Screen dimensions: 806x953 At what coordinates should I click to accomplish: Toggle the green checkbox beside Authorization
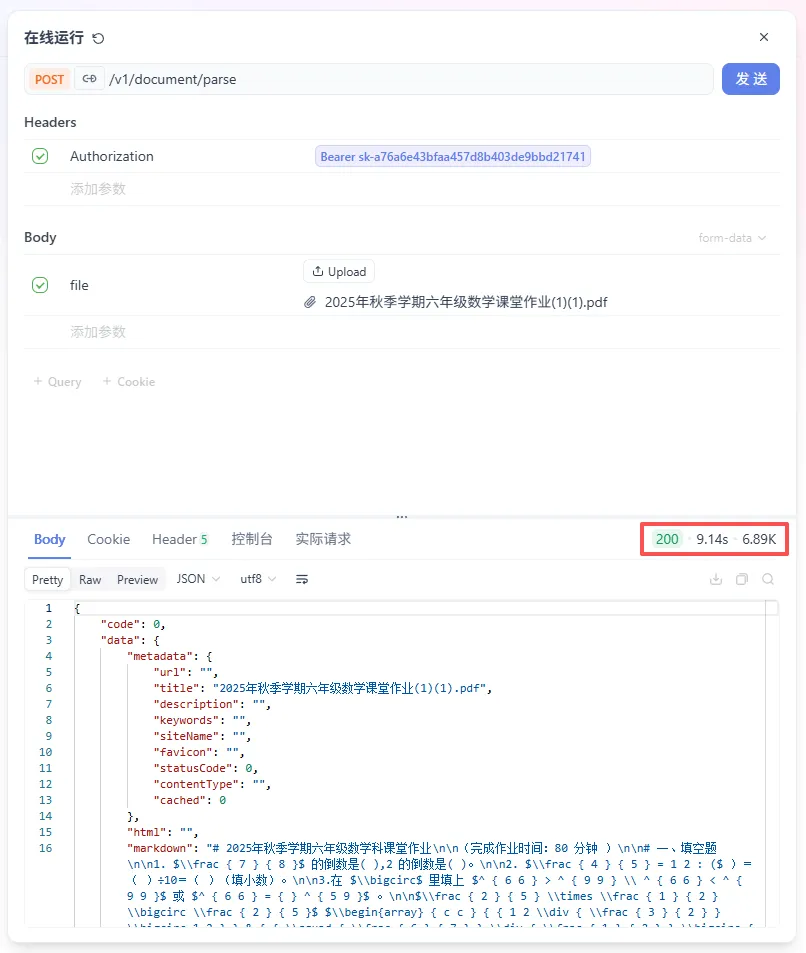pyautogui.click(x=40, y=156)
